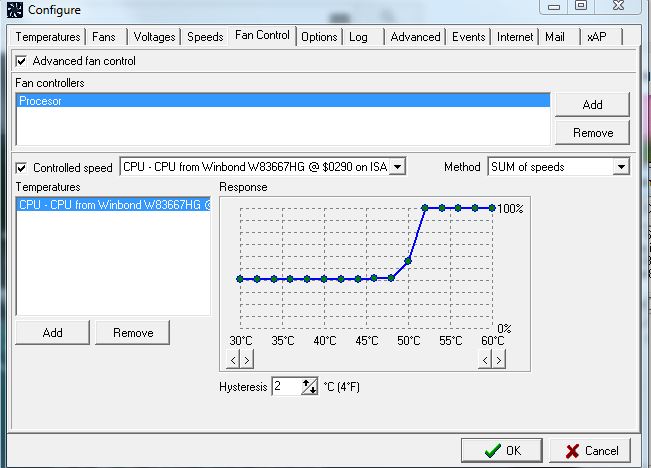The width and height of the screenshot is (651, 468).
Task: Open the Controlled speed CPU dropdown
Action: [x=397, y=166]
